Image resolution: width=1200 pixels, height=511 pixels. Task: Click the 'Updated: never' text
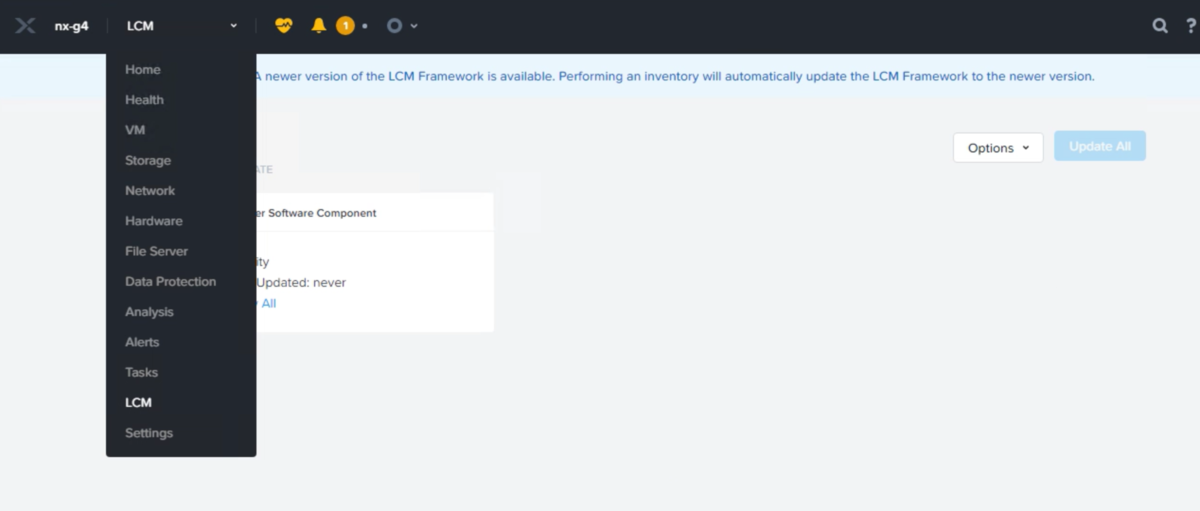tap(301, 283)
